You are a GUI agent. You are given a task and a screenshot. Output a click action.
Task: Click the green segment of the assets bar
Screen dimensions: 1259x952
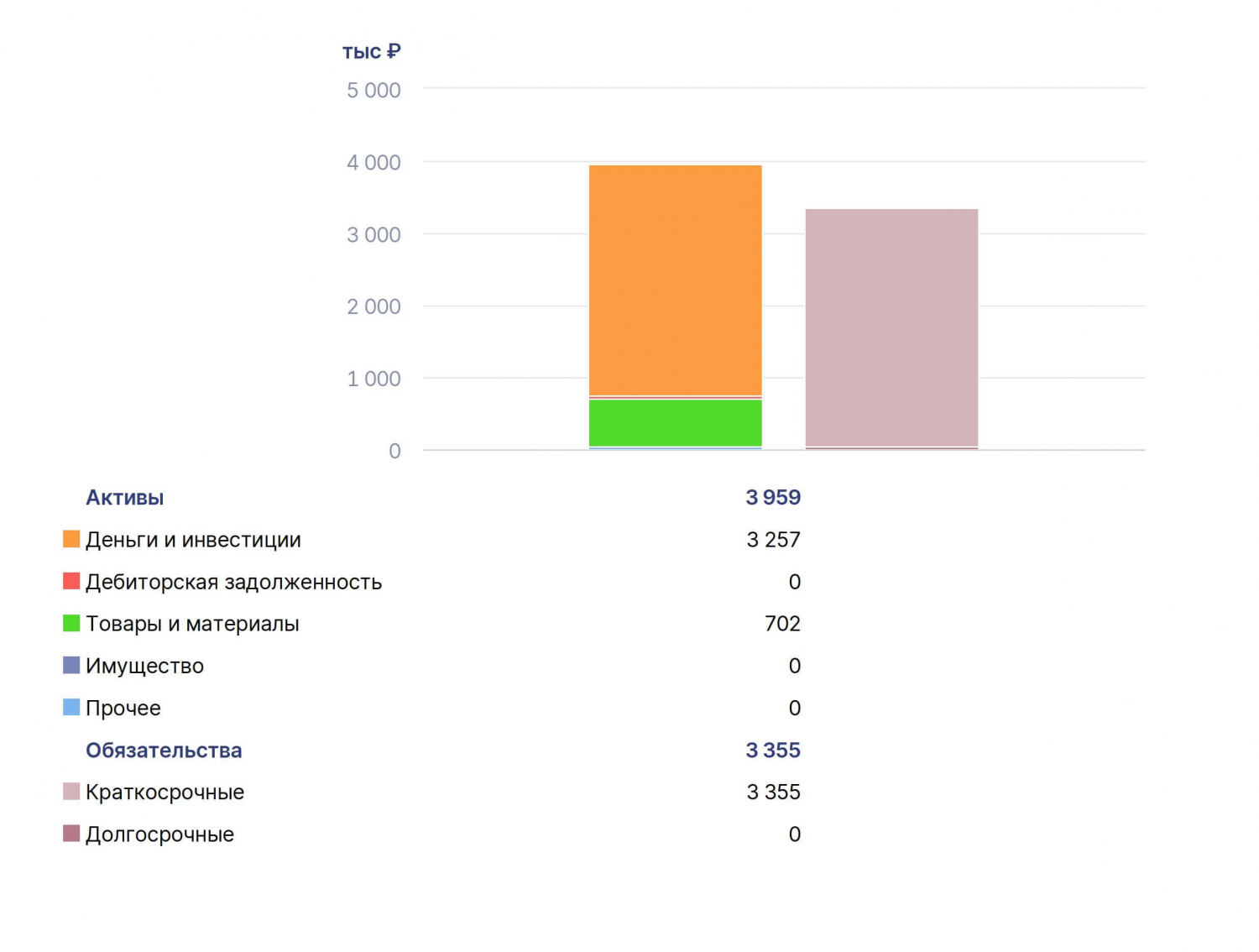click(x=676, y=422)
